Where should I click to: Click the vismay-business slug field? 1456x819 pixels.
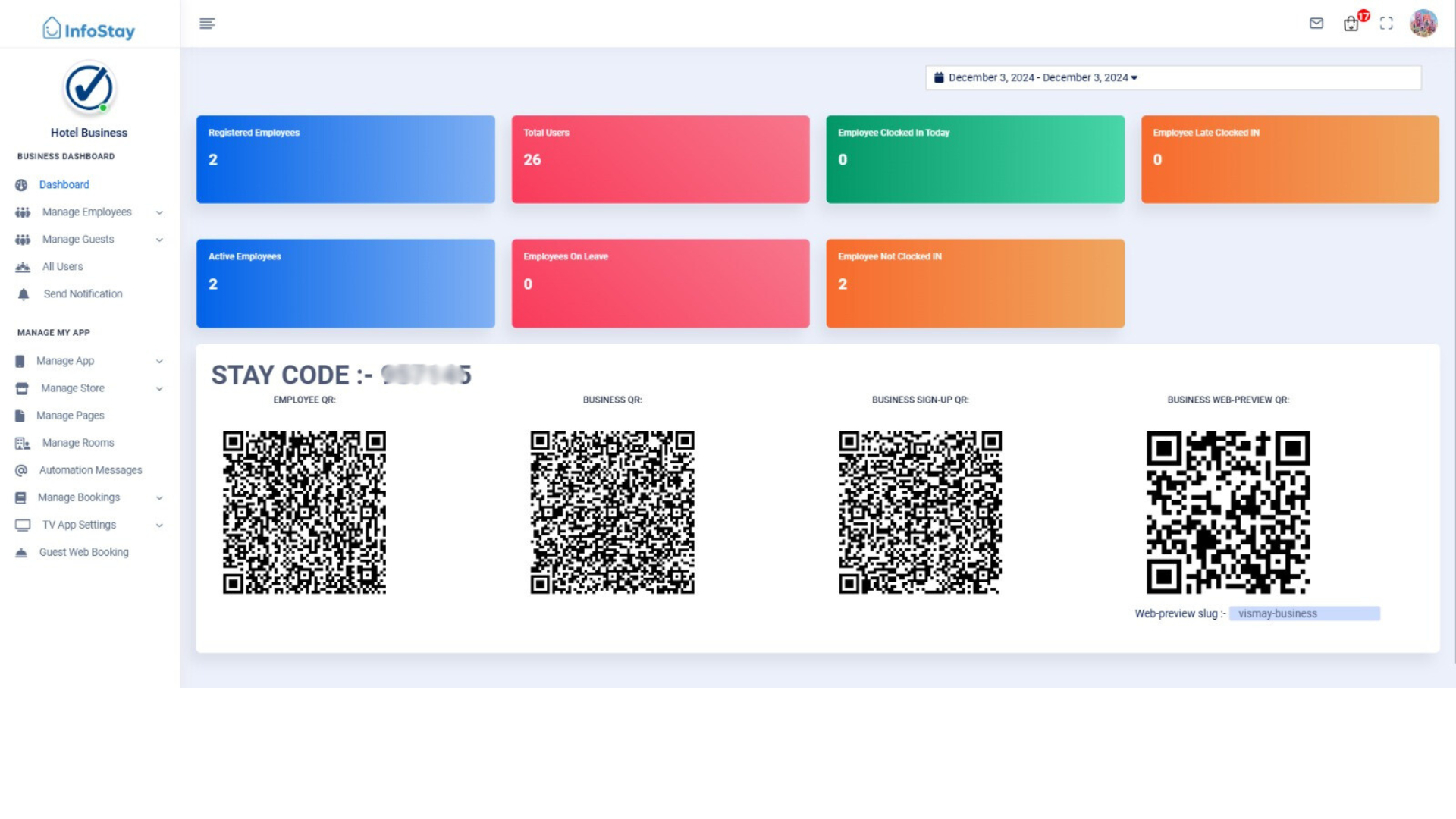pos(1304,613)
